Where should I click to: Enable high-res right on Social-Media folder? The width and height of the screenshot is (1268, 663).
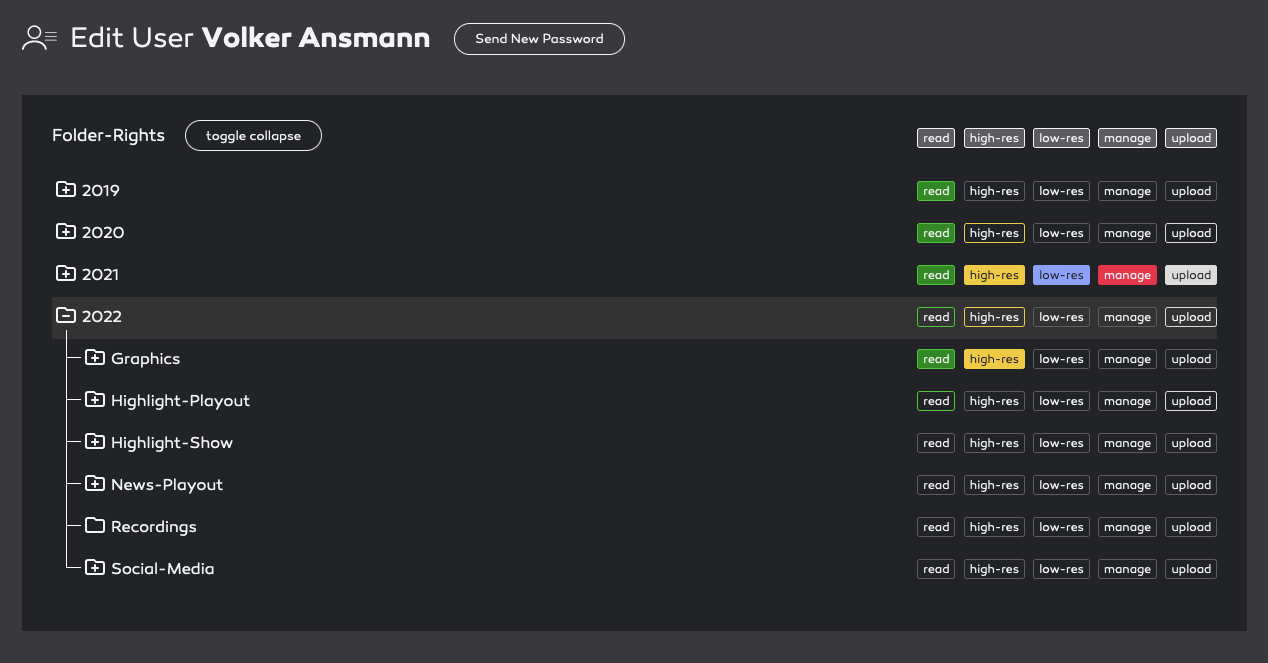click(994, 569)
